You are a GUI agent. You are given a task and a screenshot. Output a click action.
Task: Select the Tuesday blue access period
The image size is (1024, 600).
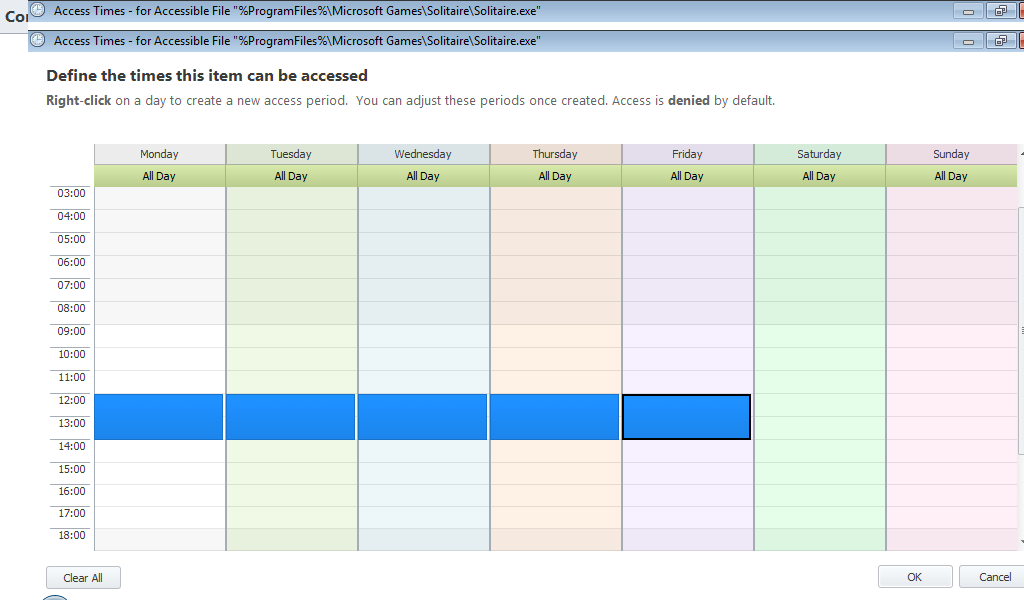pyautogui.click(x=290, y=417)
